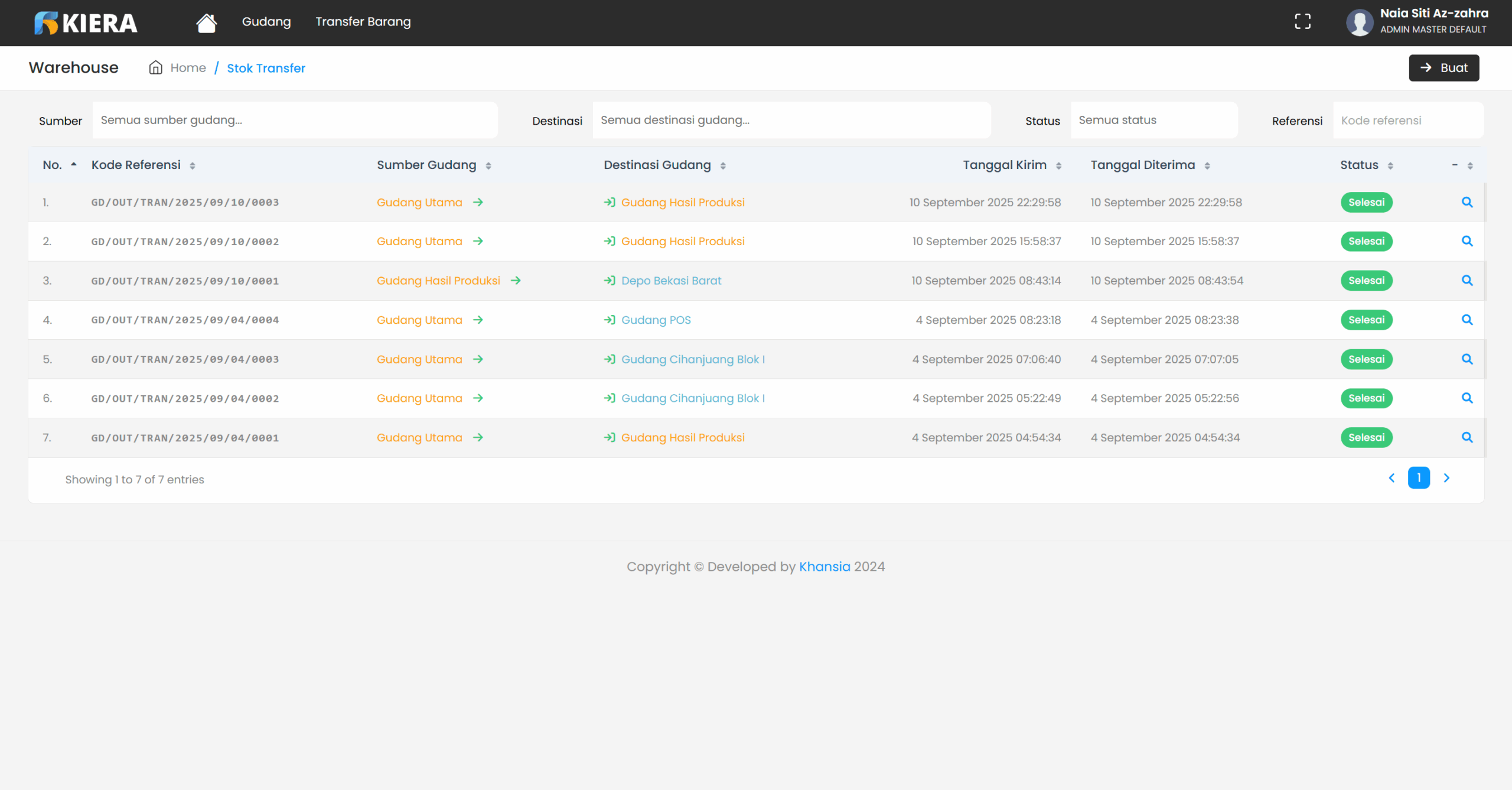Screen dimensions: 1512x790
Task: Open the Gudang menu
Action: (x=266, y=22)
